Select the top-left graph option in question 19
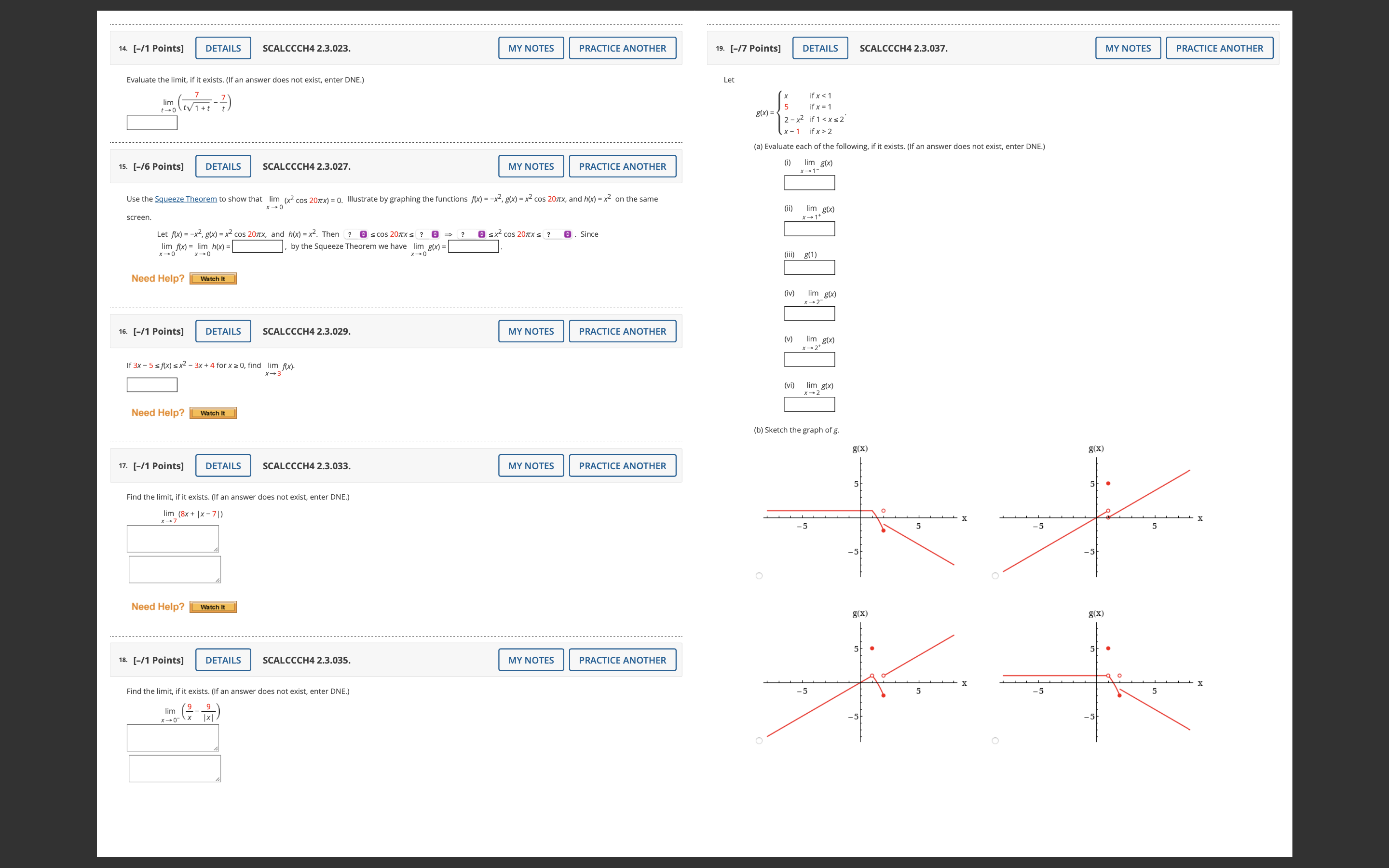This screenshot has width=1389, height=868. click(759, 575)
